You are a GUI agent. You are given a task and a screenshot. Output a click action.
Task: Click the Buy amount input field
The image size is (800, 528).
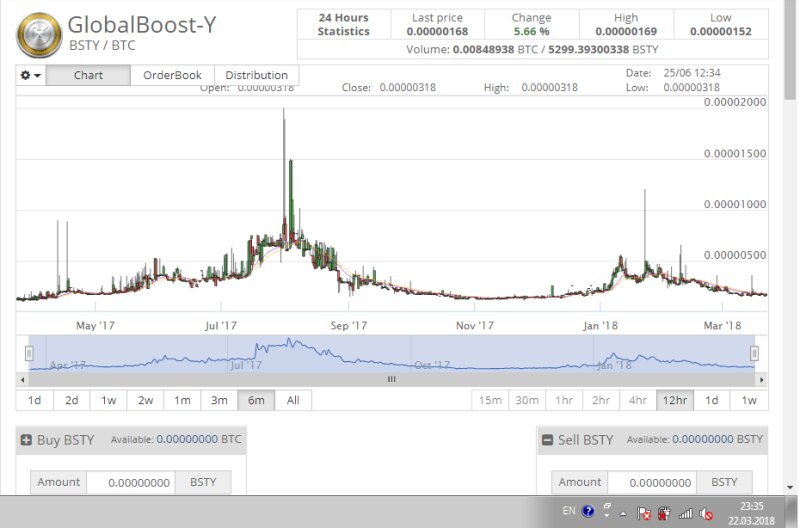[x=131, y=482]
